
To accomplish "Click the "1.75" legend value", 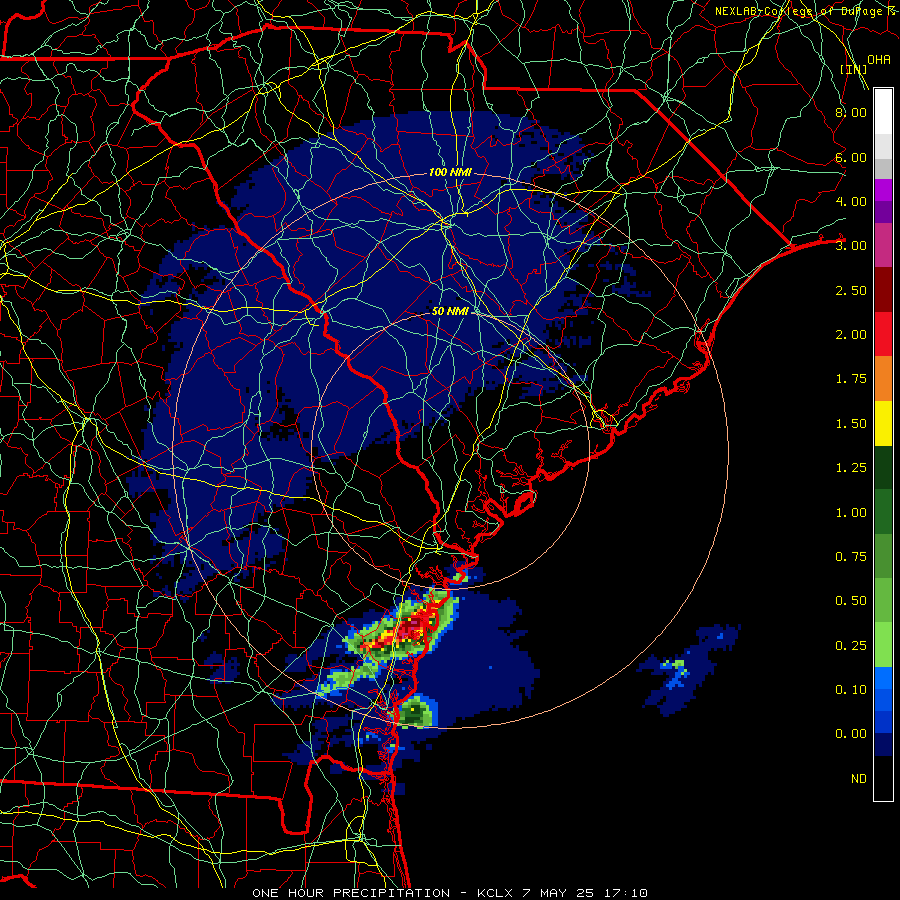I will 851,379.
